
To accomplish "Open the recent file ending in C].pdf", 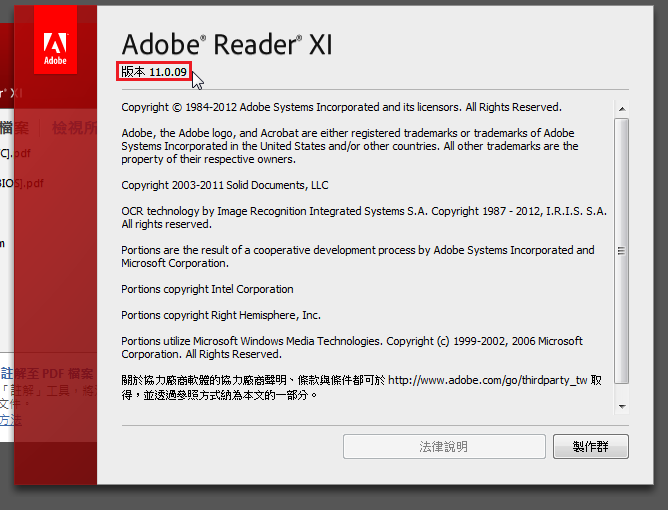I will [15, 153].
